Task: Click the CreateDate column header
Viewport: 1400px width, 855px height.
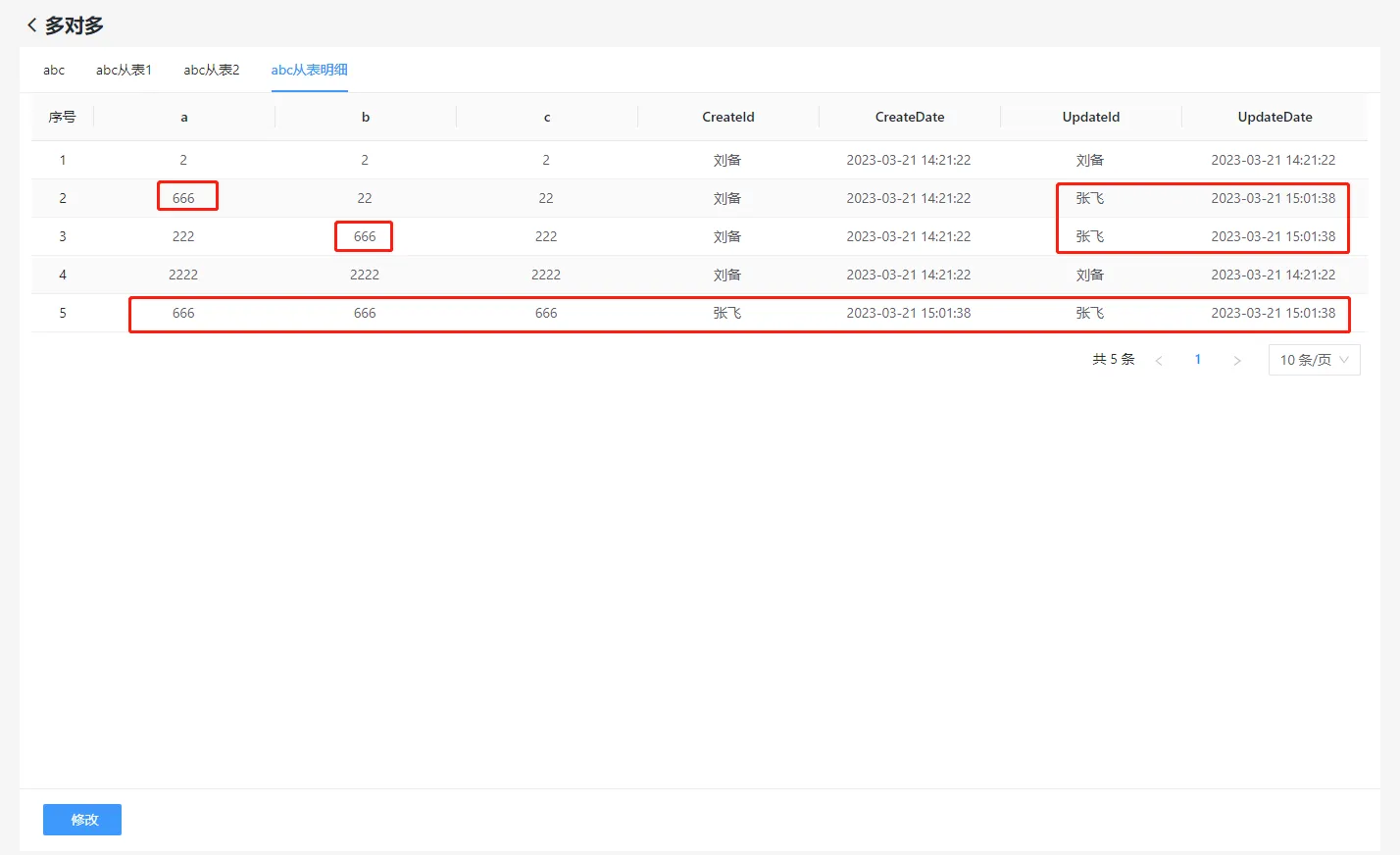Action: [910, 117]
